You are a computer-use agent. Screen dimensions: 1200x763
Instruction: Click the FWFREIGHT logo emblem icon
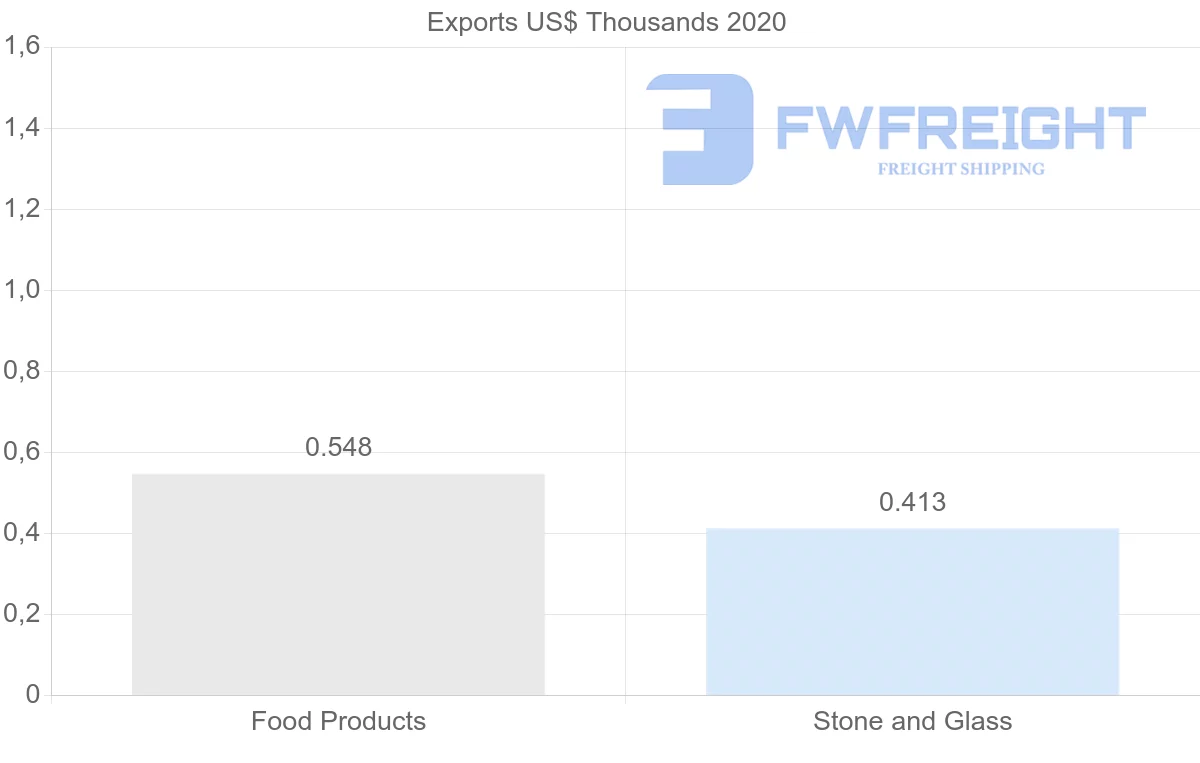699,129
